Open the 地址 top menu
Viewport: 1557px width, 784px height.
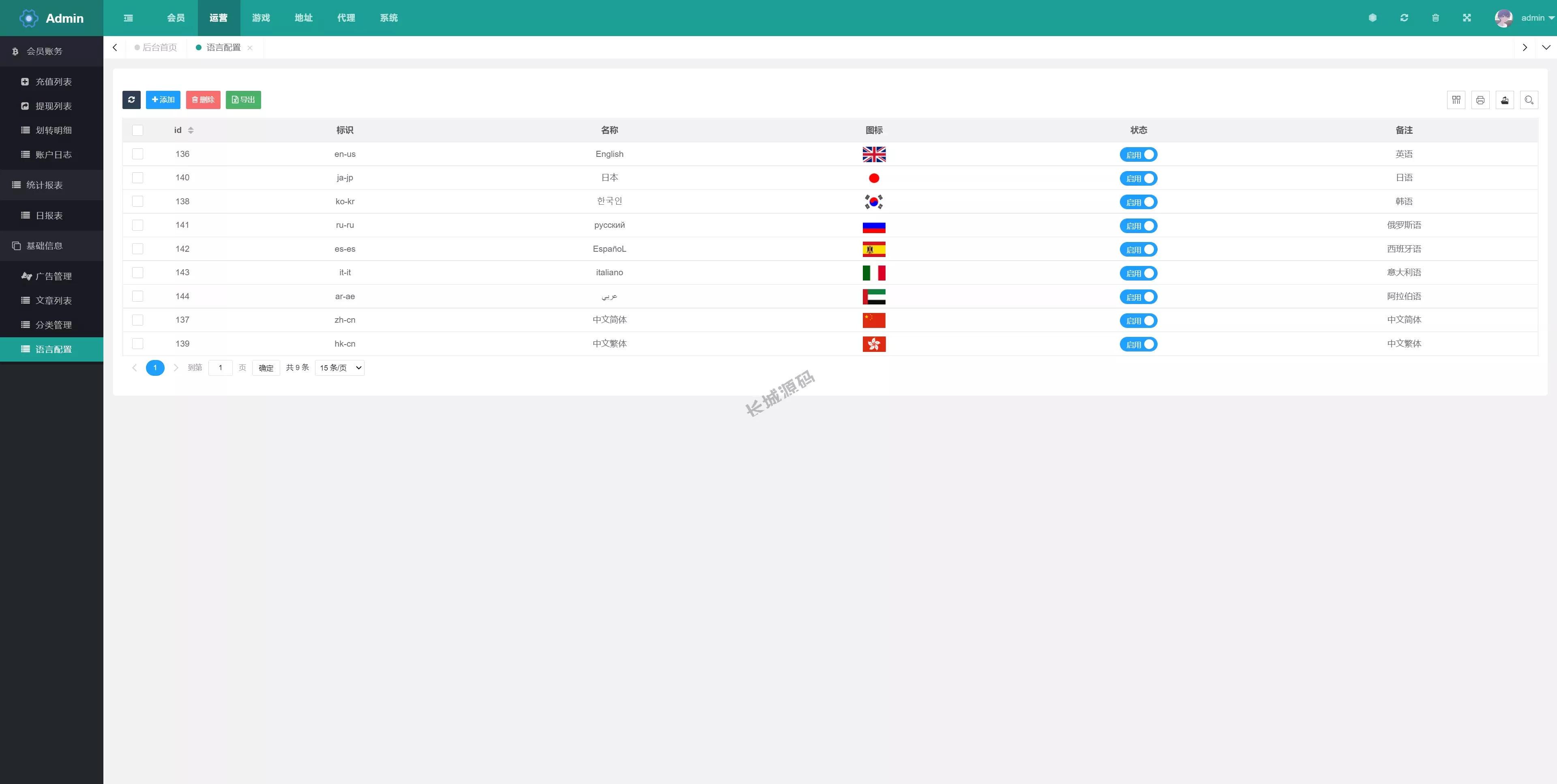(303, 18)
